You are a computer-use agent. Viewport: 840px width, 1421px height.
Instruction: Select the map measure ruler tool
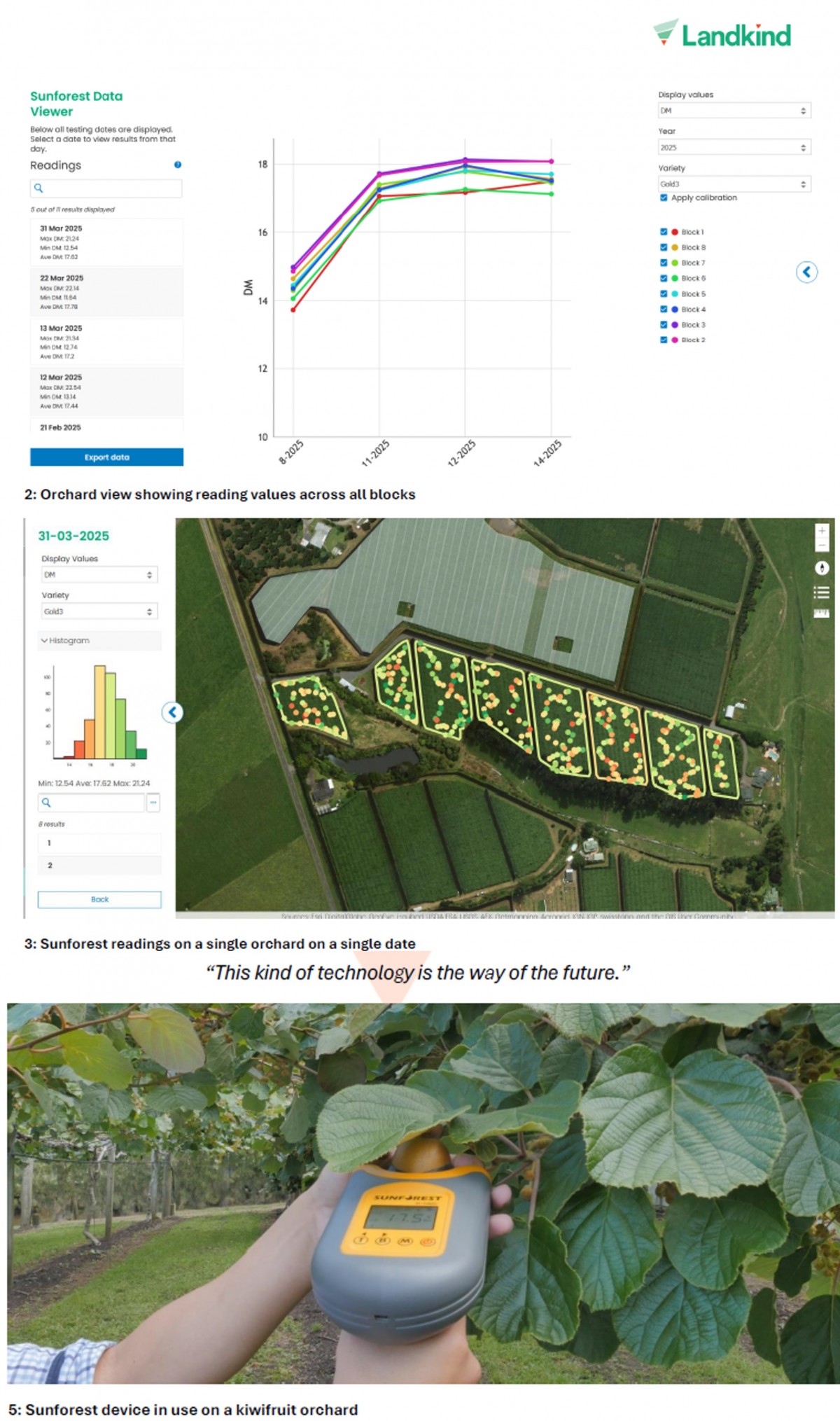tap(822, 614)
